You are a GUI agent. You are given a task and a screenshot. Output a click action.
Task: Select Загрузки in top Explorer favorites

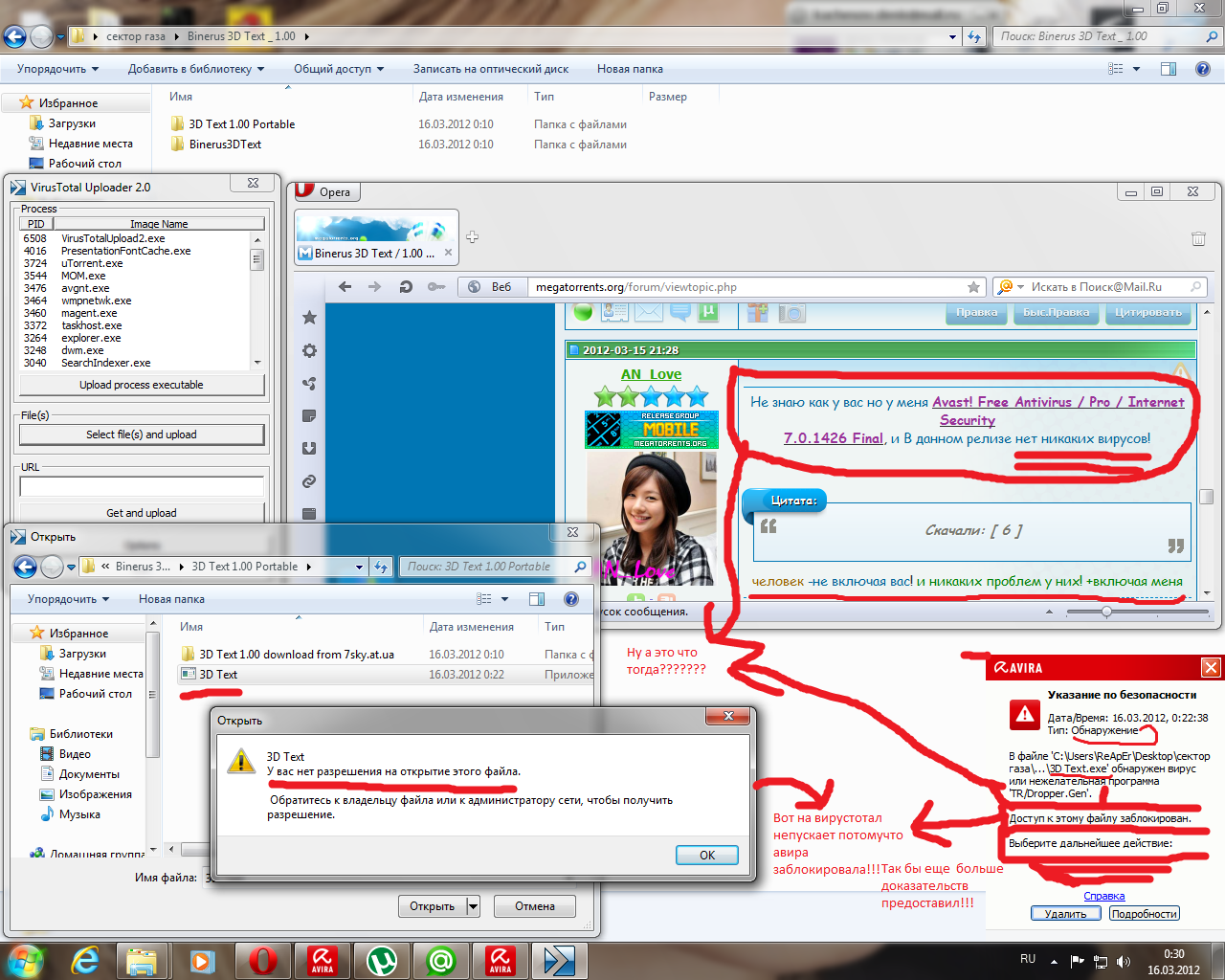pyautogui.click(x=72, y=123)
